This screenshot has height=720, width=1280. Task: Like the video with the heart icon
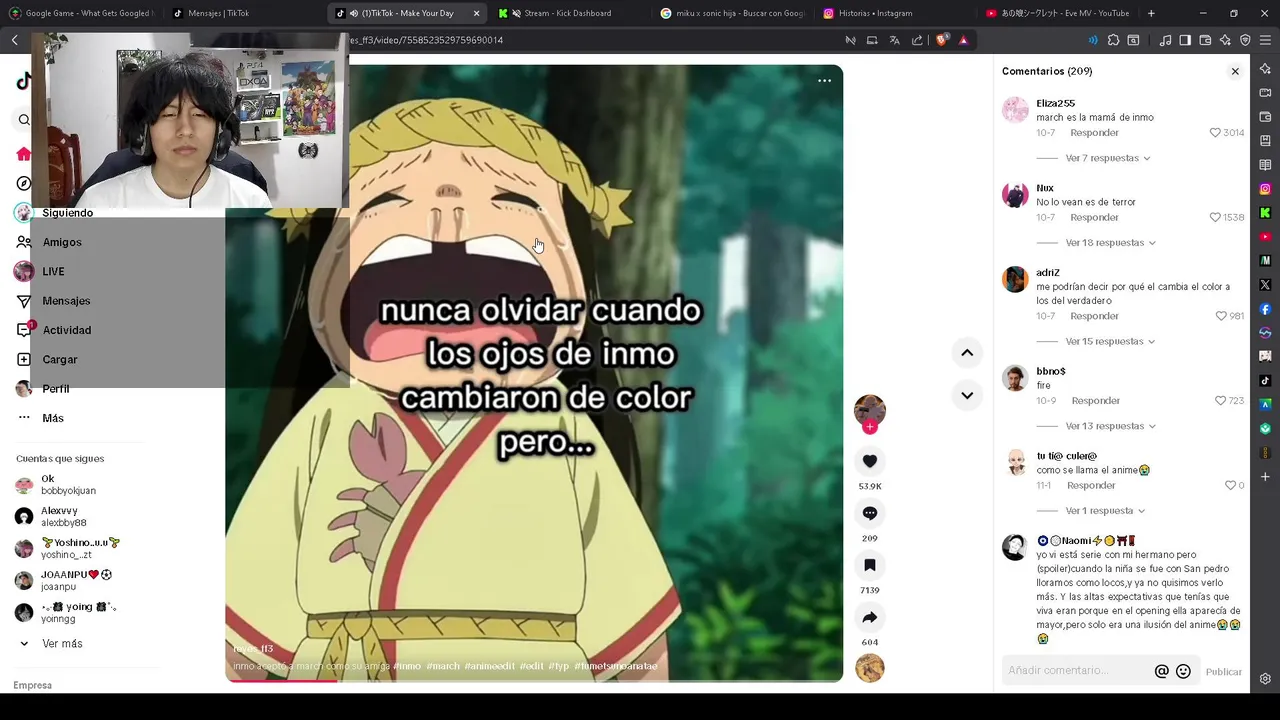(870, 461)
